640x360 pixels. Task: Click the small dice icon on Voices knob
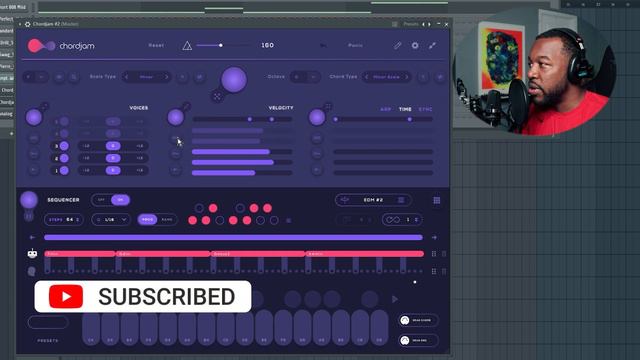click(x=44, y=107)
